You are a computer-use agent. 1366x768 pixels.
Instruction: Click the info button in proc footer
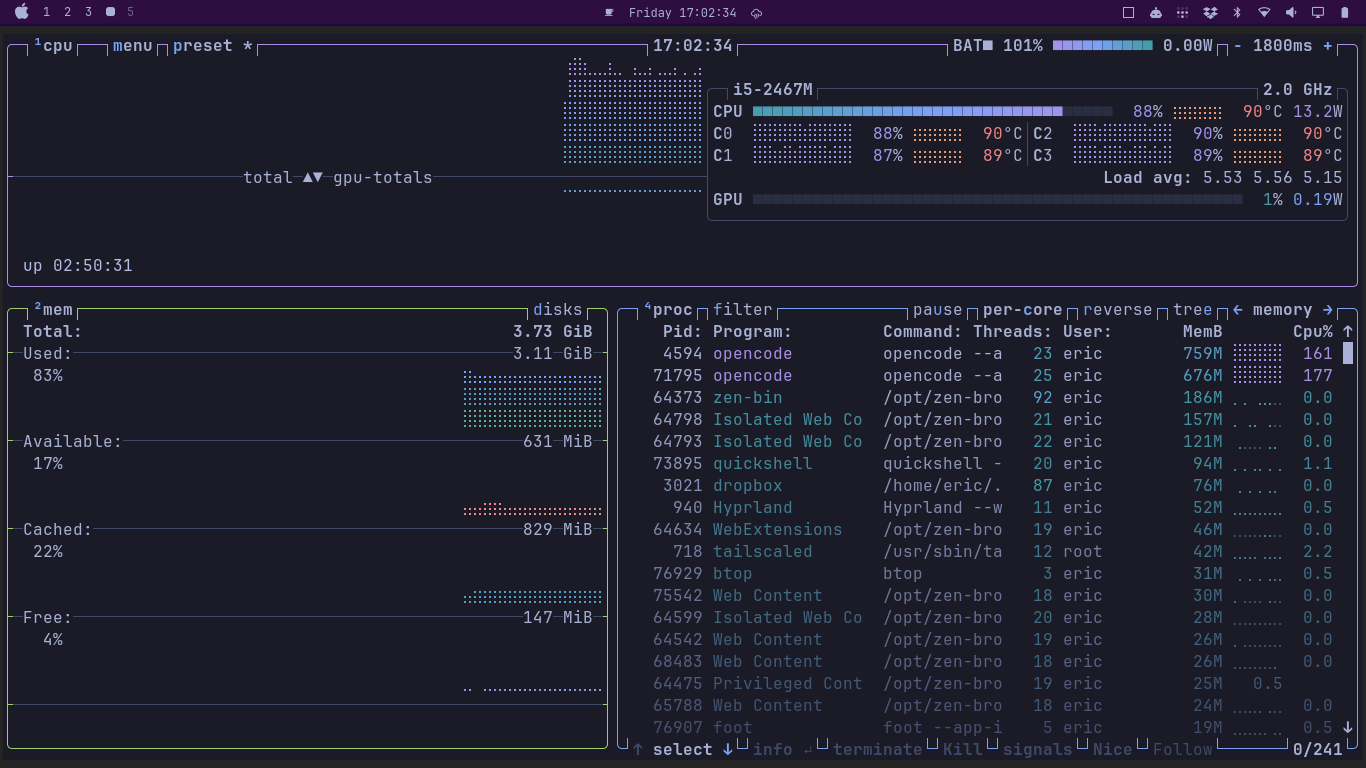pos(783,750)
